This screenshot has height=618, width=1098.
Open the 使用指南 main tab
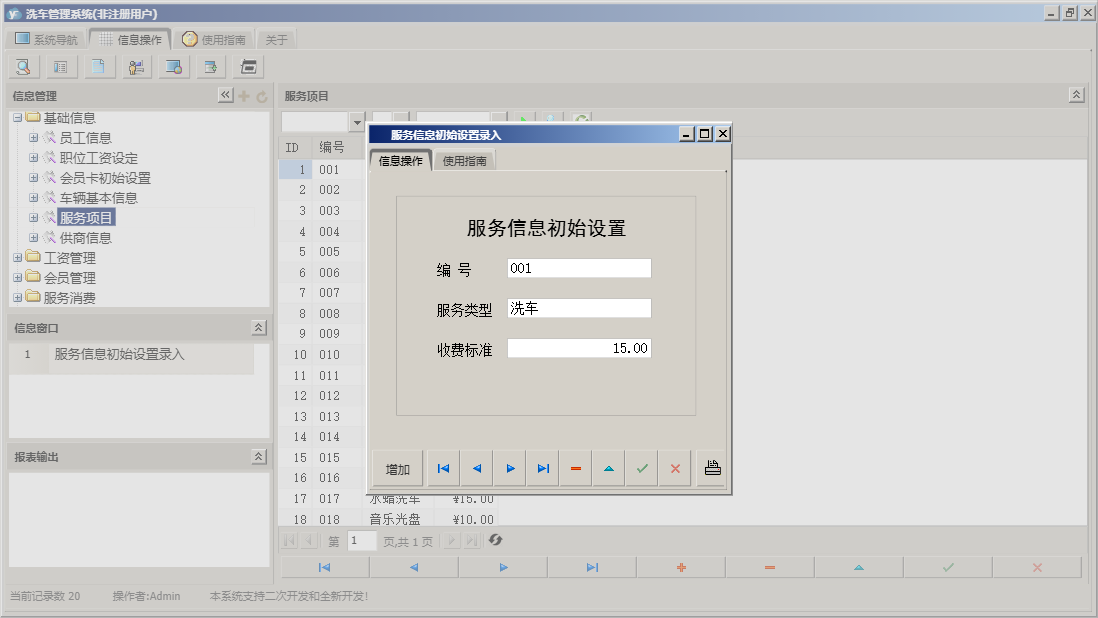click(x=214, y=39)
